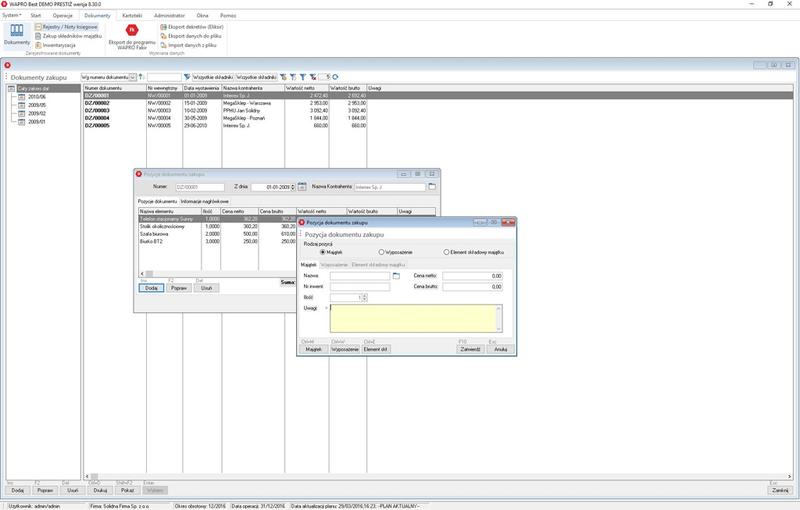800x510 pixels.
Task: Click inside the yellow Uwagi notes field
Action: (413, 317)
